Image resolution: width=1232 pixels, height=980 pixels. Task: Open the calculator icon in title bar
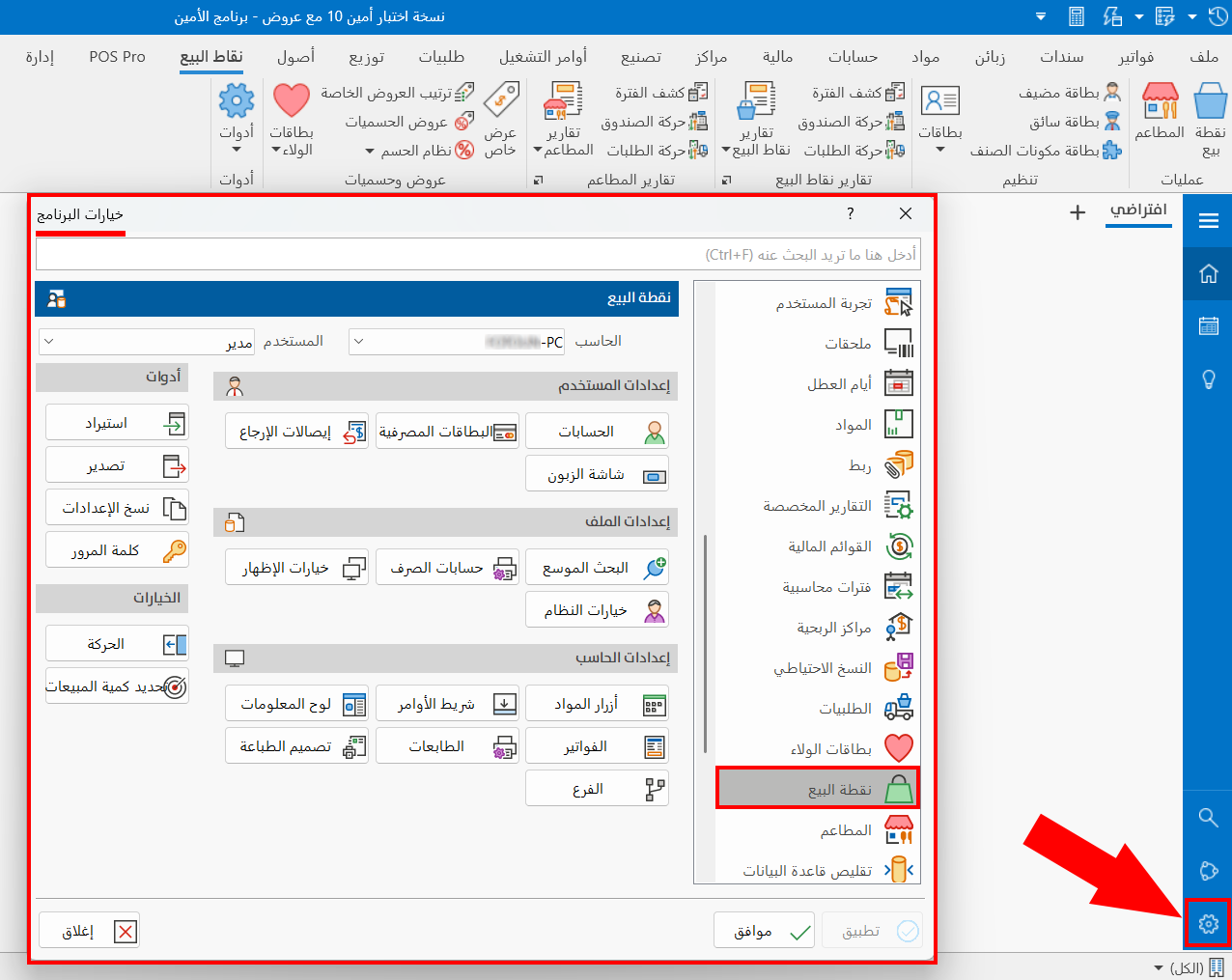[1077, 16]
